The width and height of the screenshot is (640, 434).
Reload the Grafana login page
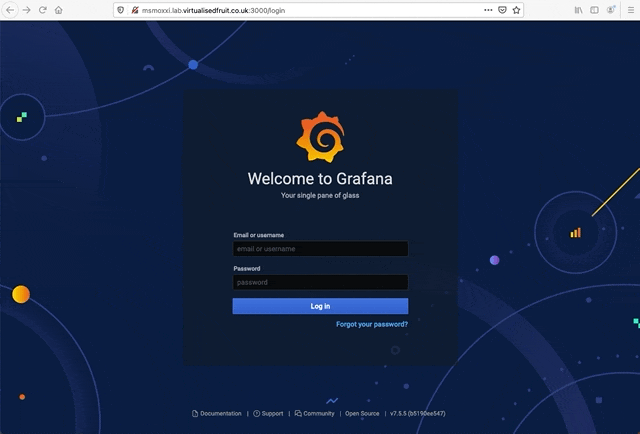(x=42, y=10)
